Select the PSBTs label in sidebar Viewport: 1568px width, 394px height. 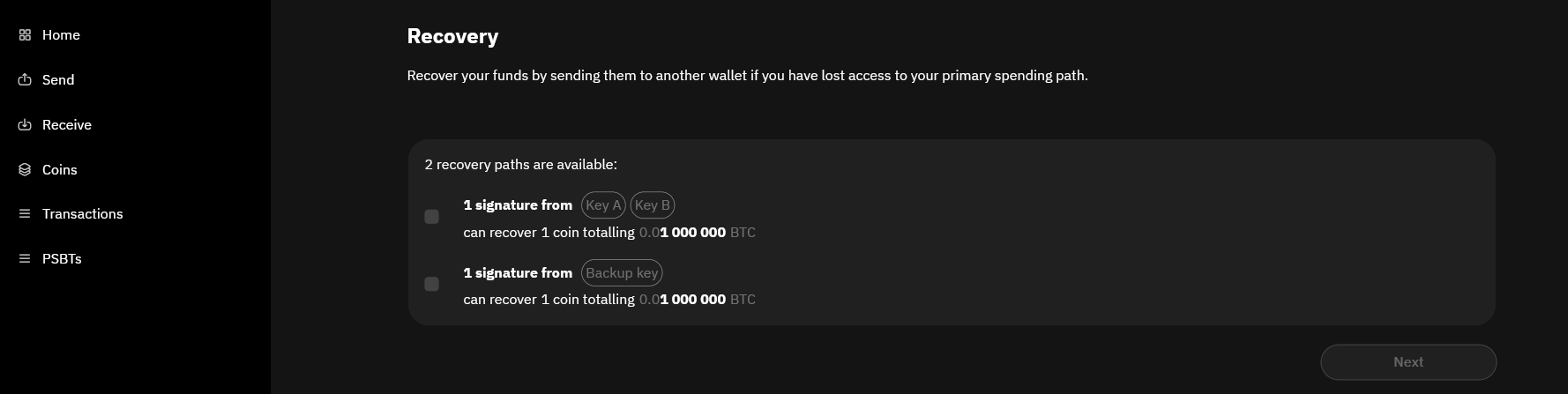coord(62,259)
